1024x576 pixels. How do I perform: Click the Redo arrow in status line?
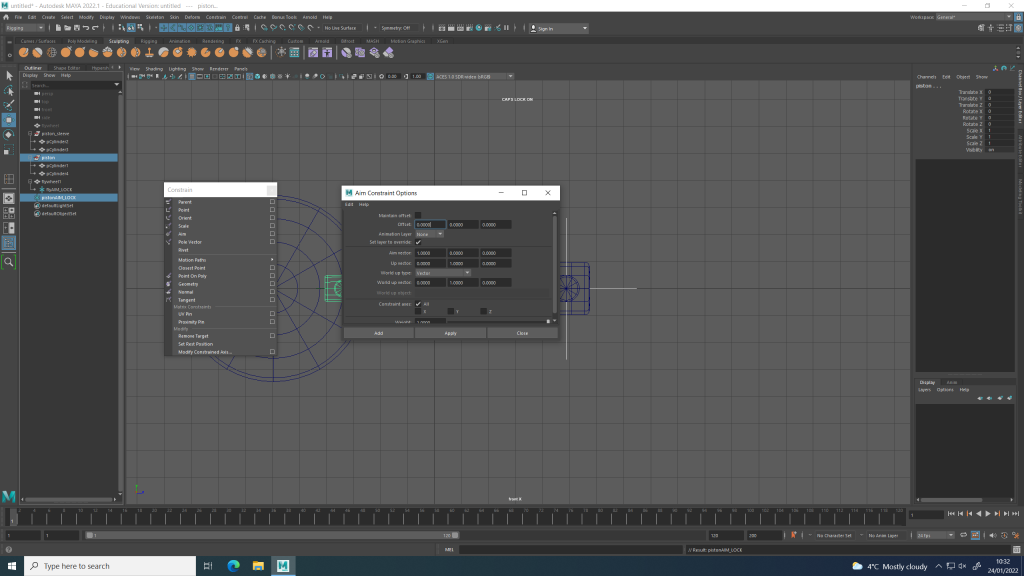[95, 28]
